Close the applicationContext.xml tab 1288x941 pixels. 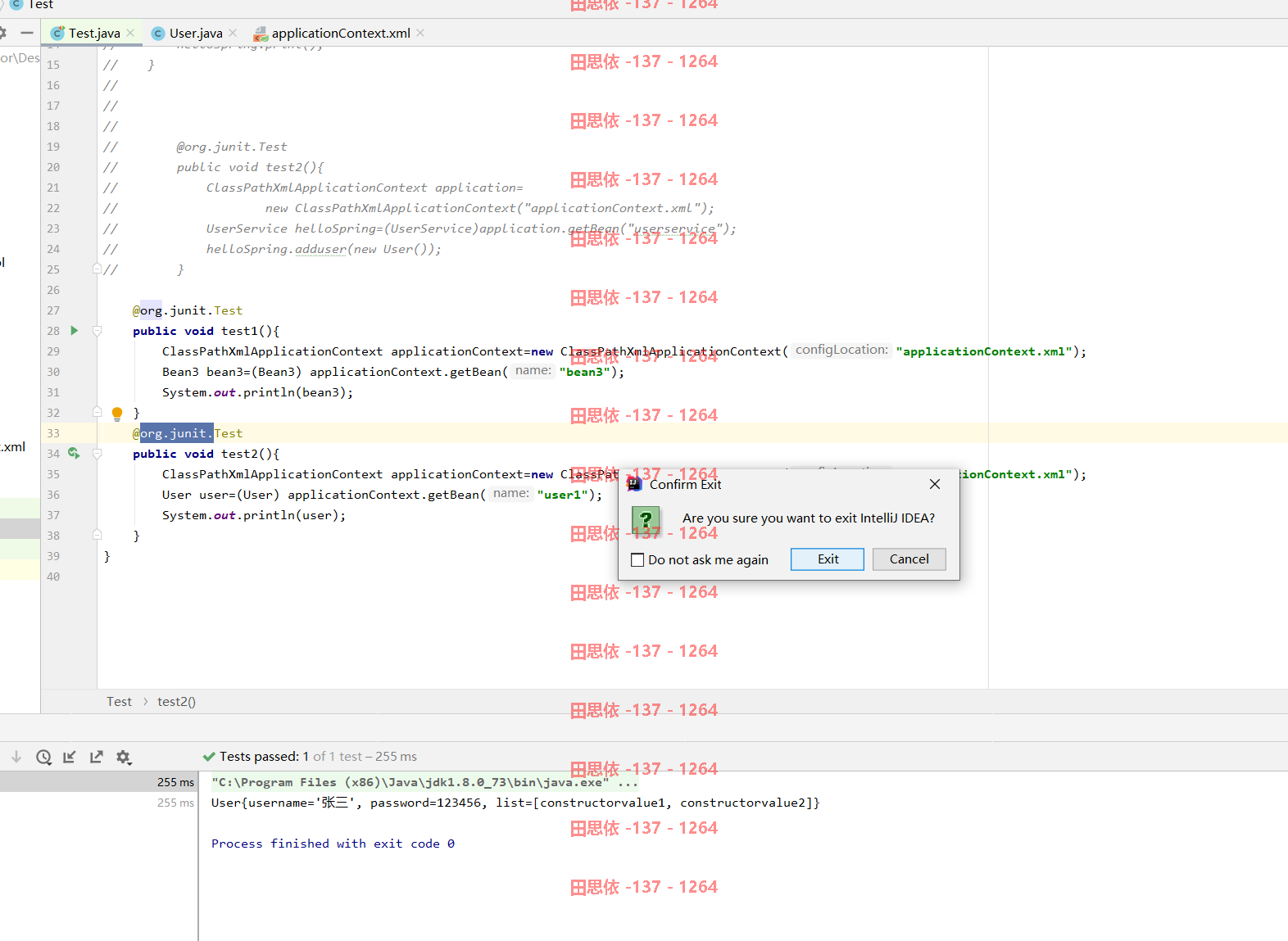(420, 33)
